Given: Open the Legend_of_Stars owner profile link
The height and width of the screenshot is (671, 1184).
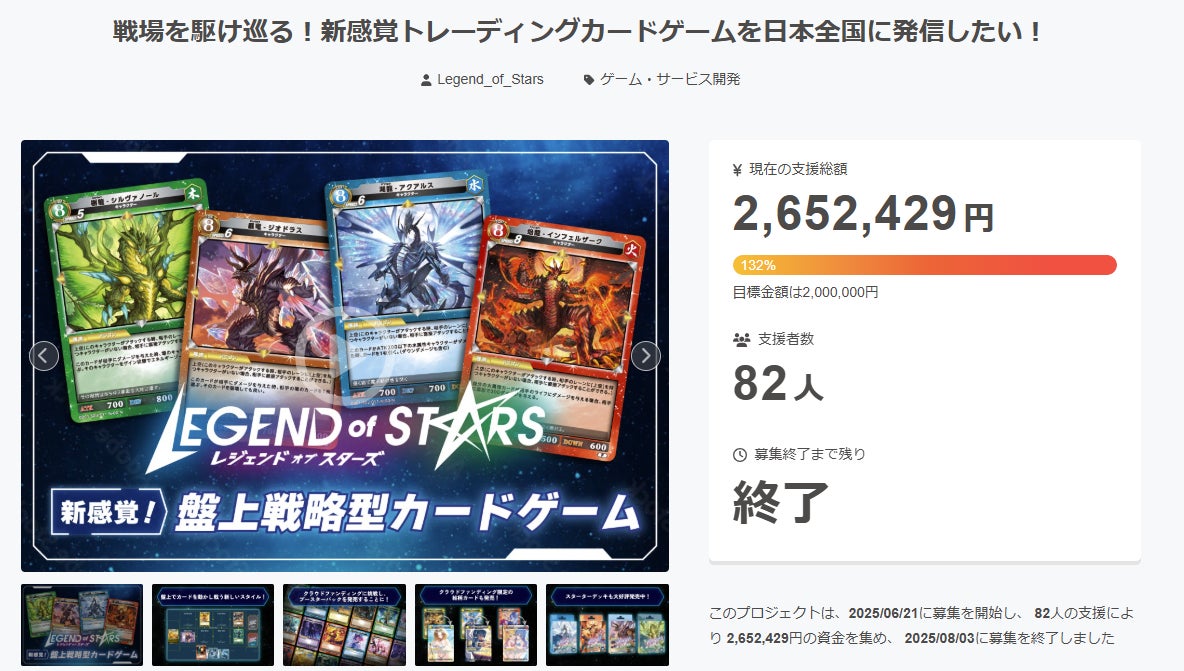Looking at the screenshot, I should [x=490, y=79].
